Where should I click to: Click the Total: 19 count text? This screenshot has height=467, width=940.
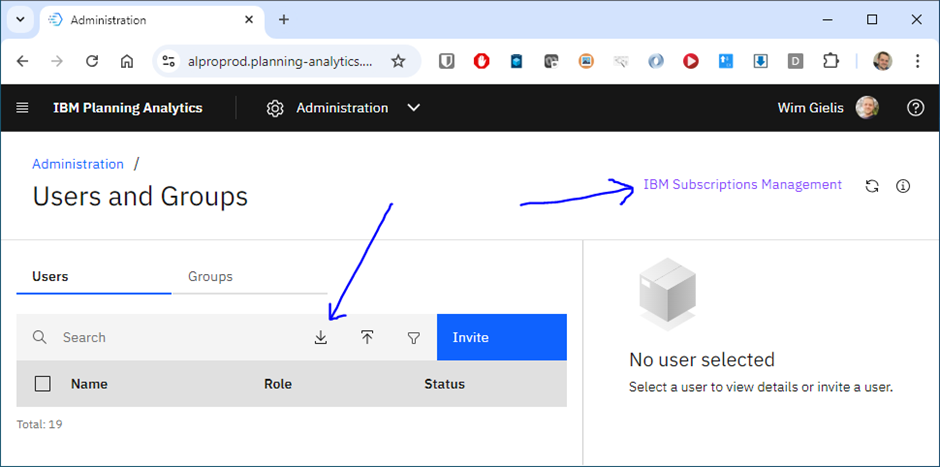(x=40, y=424)
